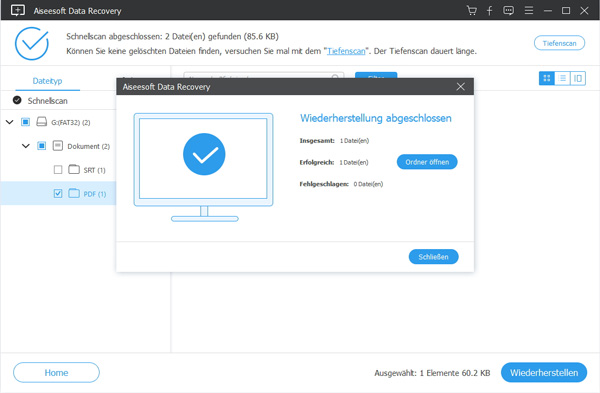The height and width of the screenshot is (393, 600).
Task: Select the G:(FAT32) (2) label
Action: point(71,122)
